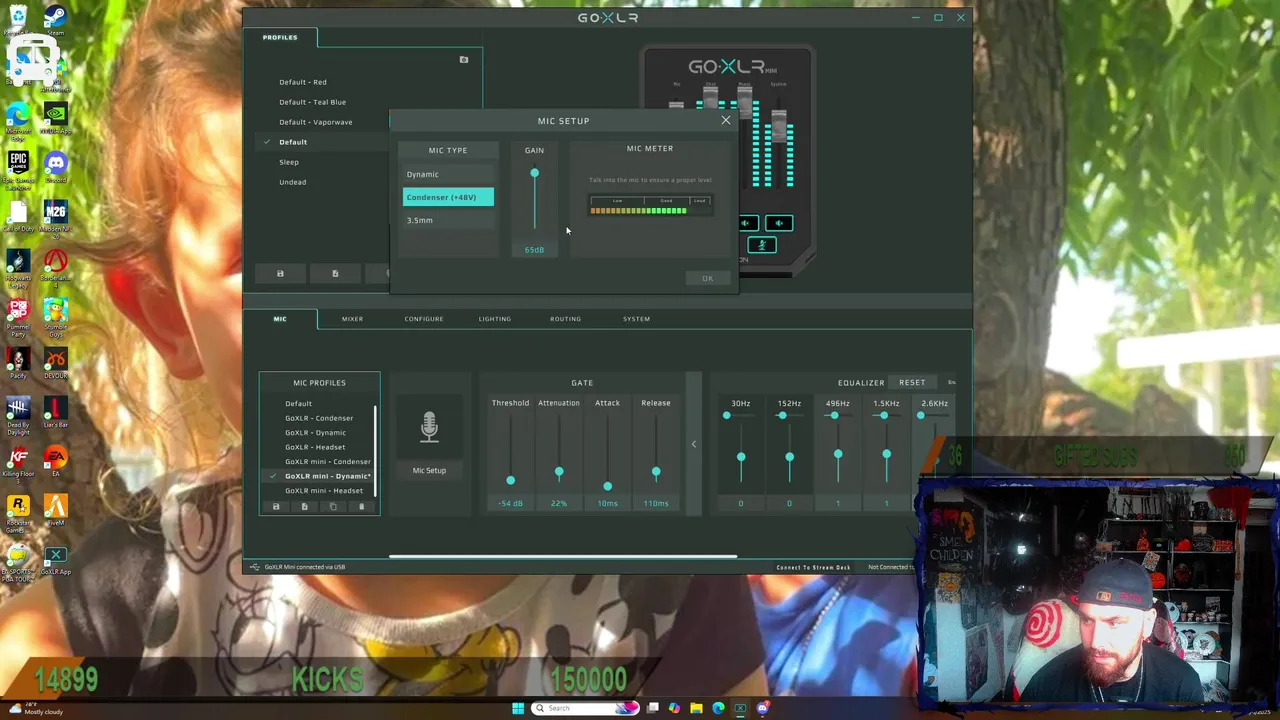Open Windows Start menu
This screenshot has width=1280, height=720.
[517, 709]
